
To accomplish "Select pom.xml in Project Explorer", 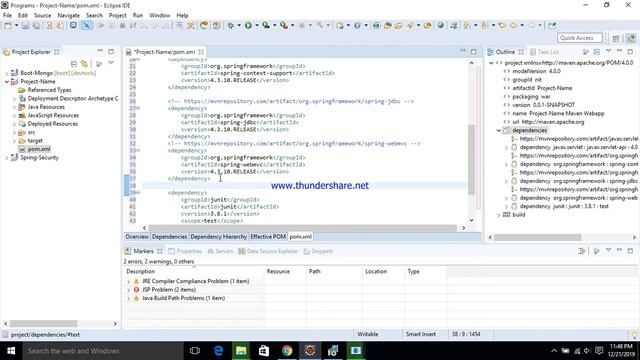I will tap(39, 149).
